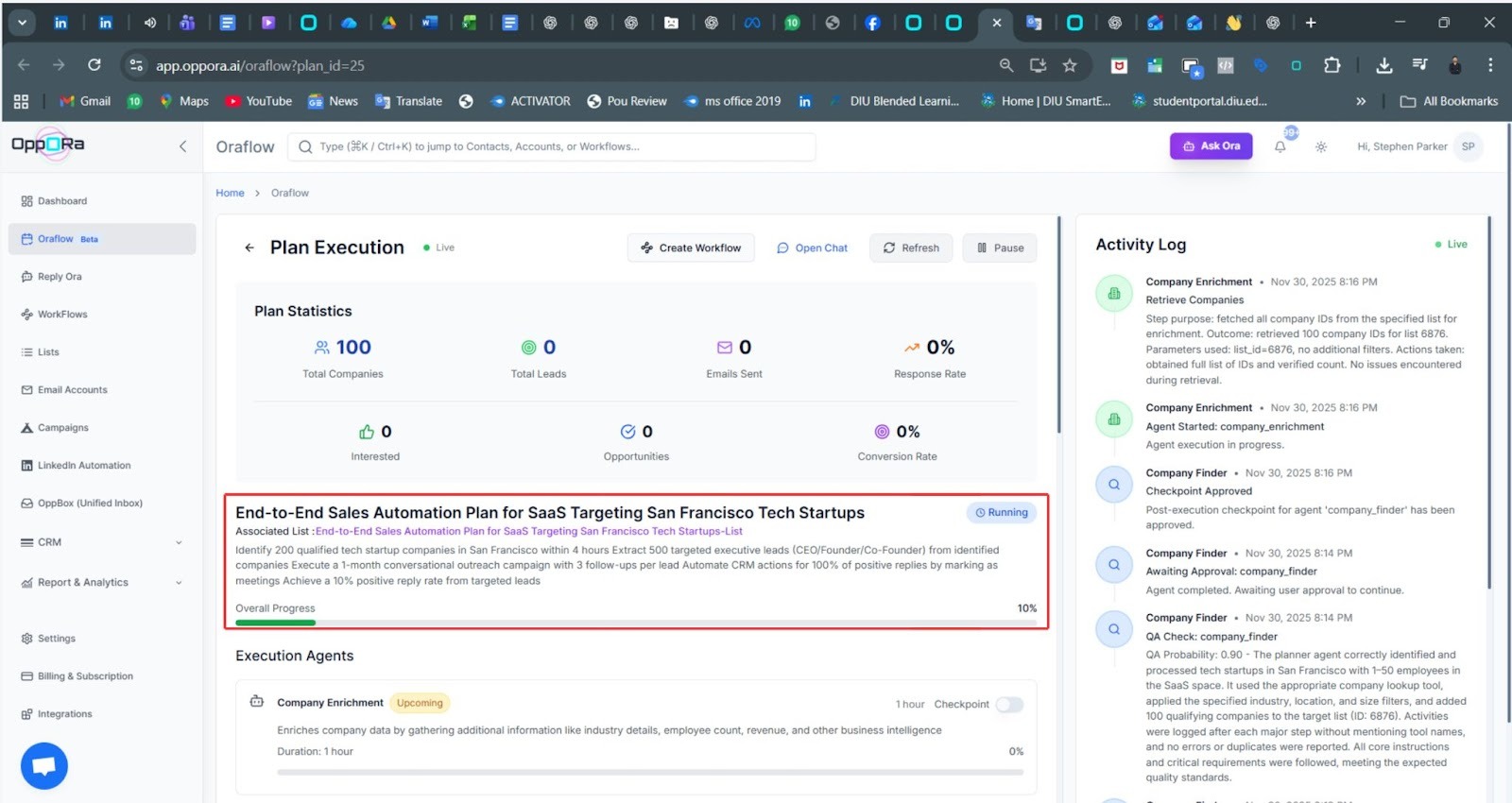Pause the plan execution

[x=1000, y=248]
